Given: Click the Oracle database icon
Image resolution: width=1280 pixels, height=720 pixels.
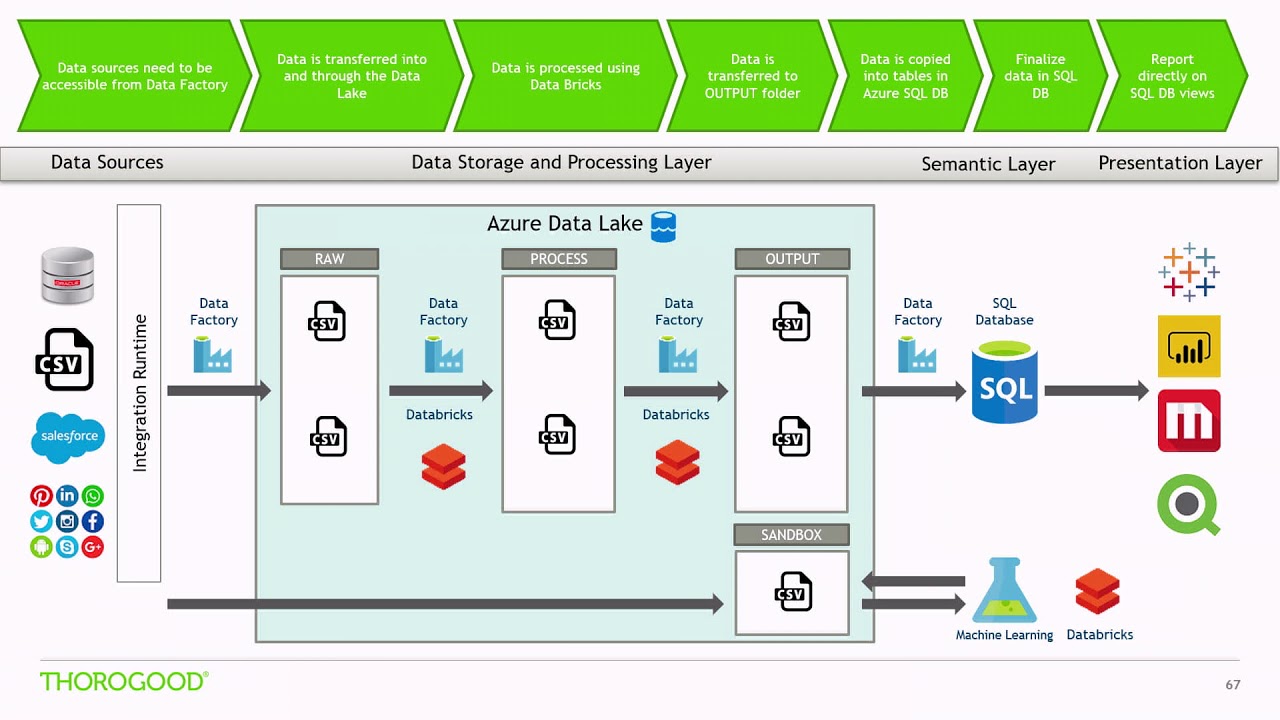Looking at the screenshot, I should click(67, 275).
